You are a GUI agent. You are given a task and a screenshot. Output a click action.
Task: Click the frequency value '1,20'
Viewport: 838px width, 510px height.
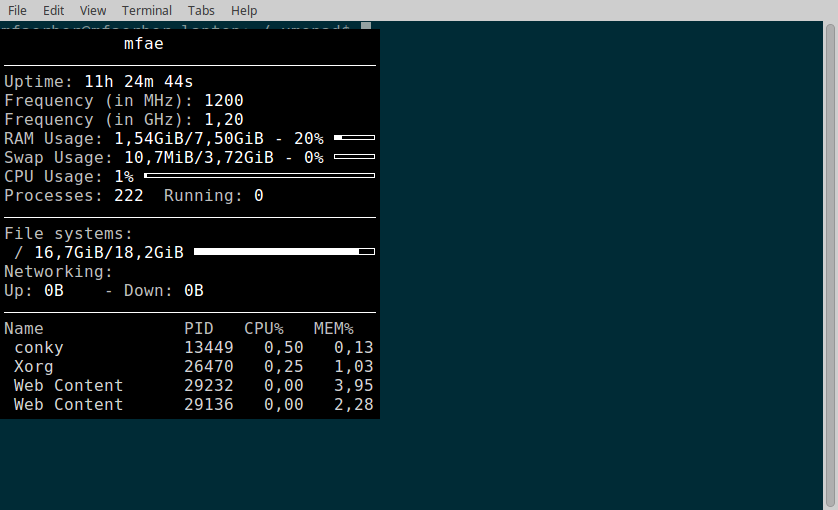[x=224, y=120]
